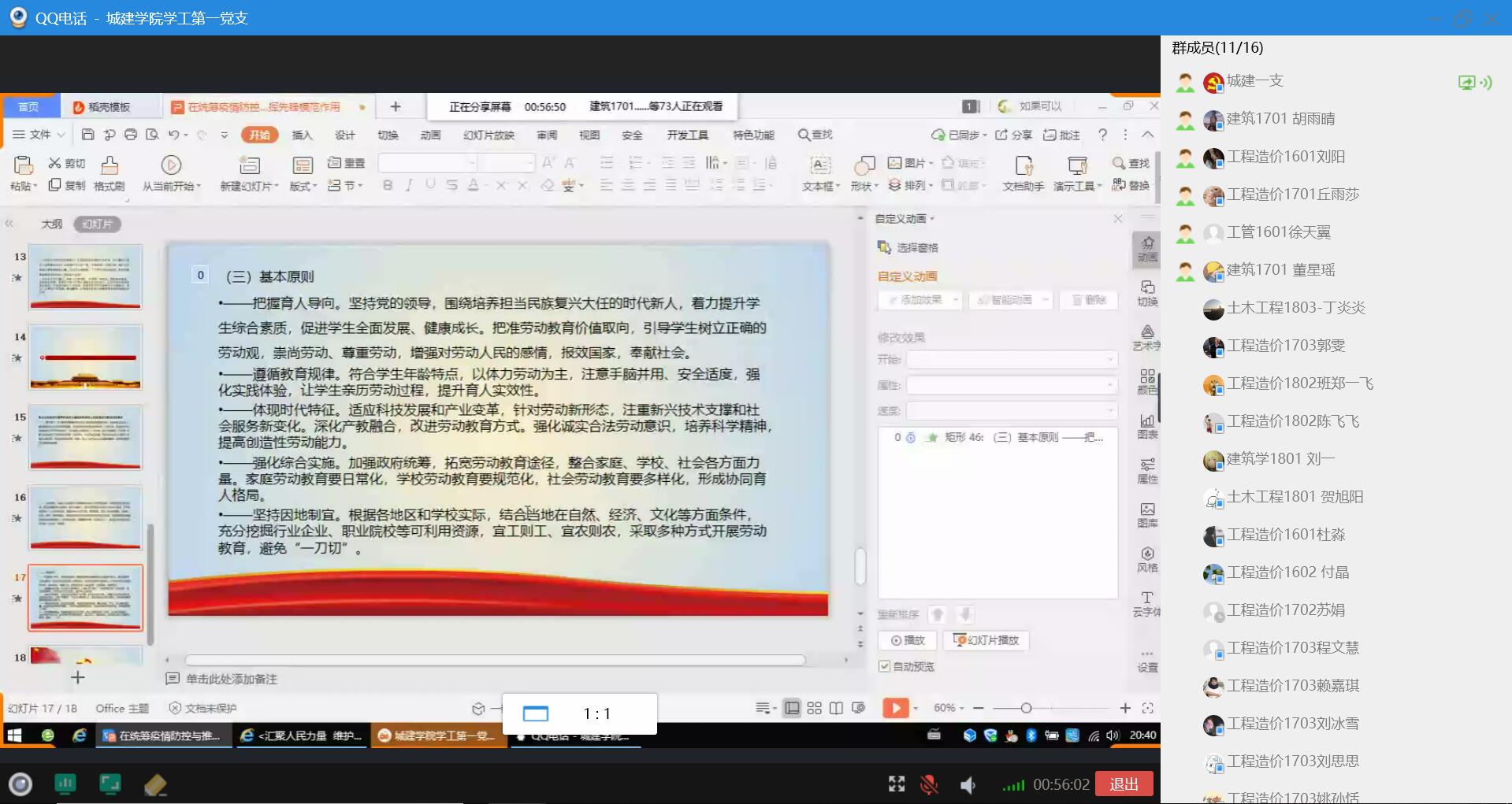The height and width of the screenshot is (804, 1512).
Task: Click the 幻灯片播放 slideshow play button
Action: tap(990, 640)
